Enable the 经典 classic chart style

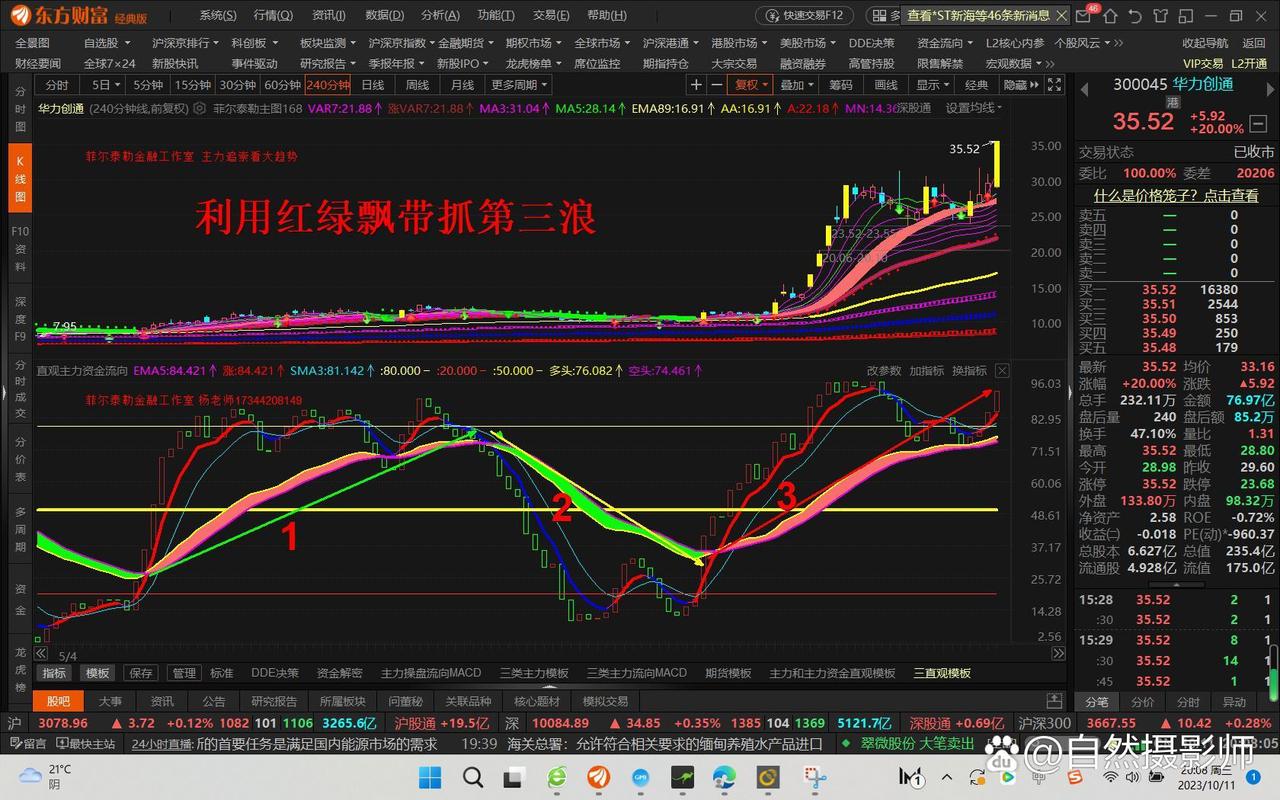[977, 85]
